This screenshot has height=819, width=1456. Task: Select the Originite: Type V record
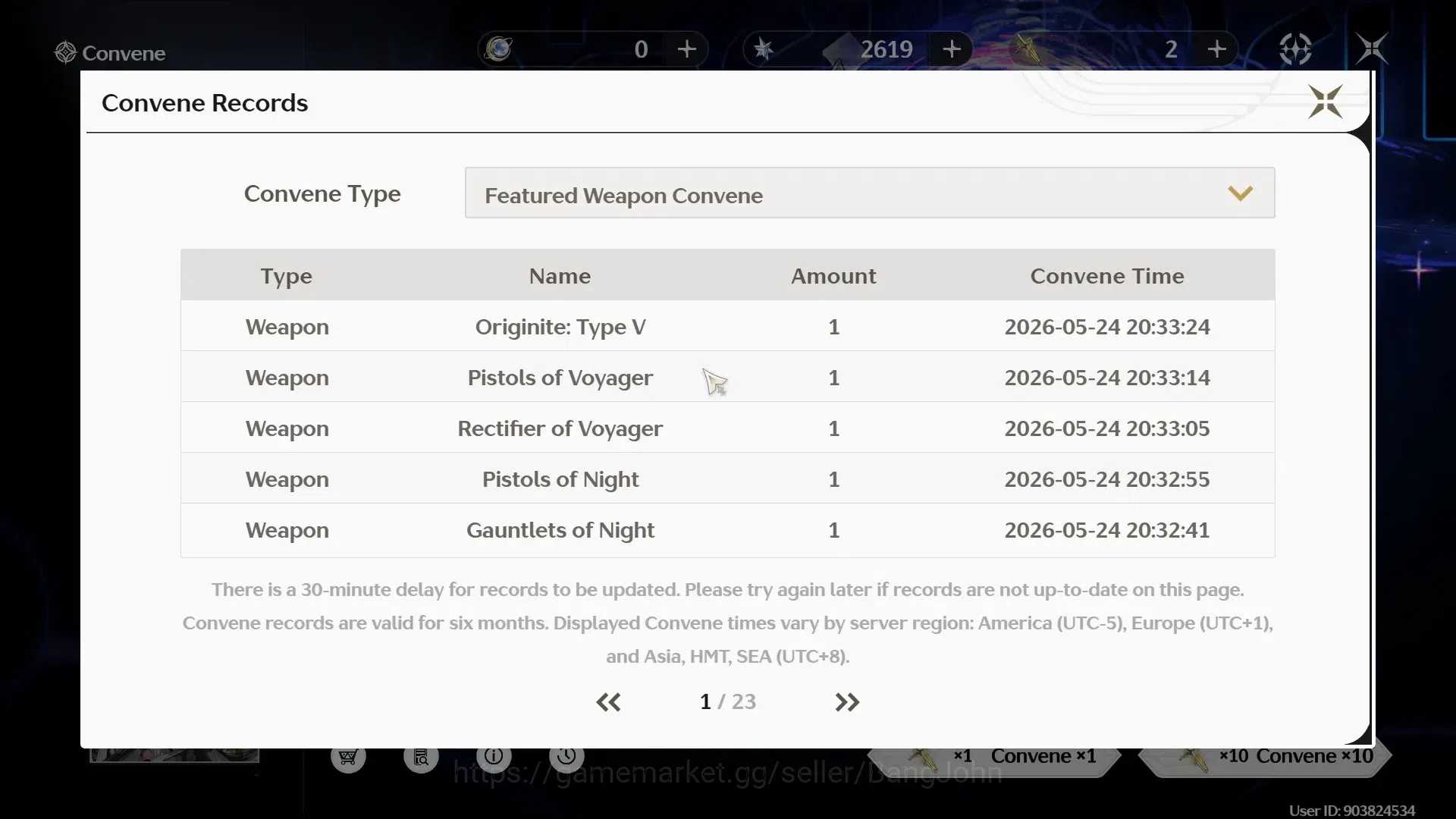pyautogui.click(x=727, y=326)
